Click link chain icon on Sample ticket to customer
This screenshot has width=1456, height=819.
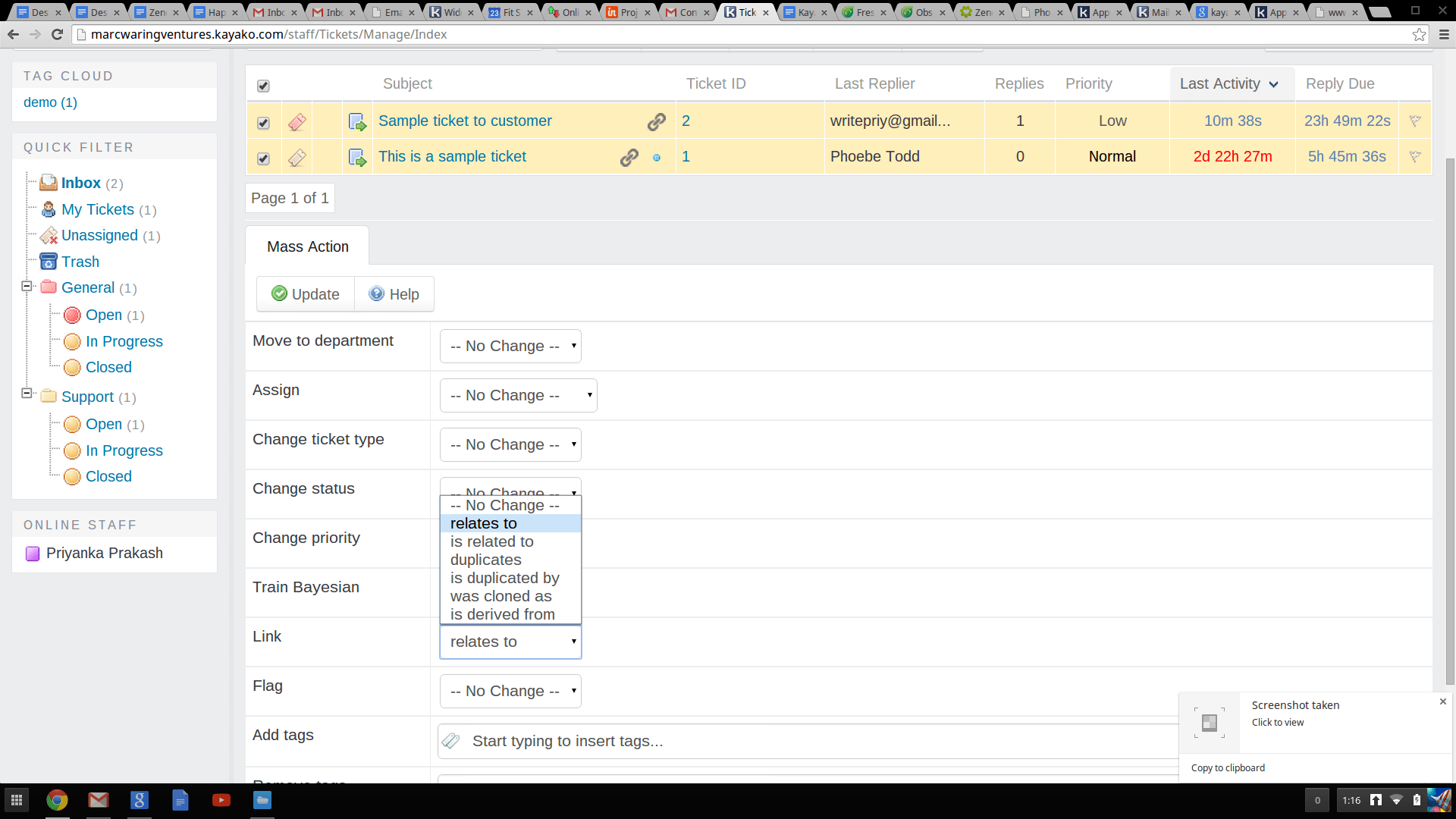657,121
